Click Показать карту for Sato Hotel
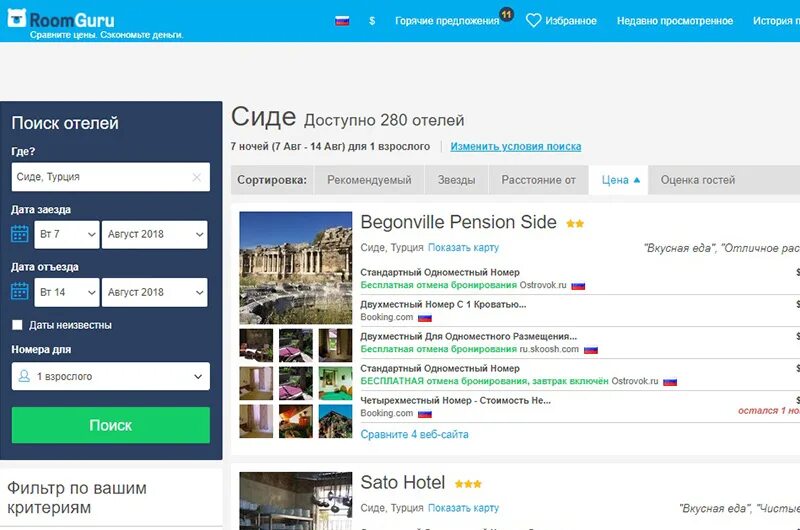800x530 pixels. (x=463, y=508)
